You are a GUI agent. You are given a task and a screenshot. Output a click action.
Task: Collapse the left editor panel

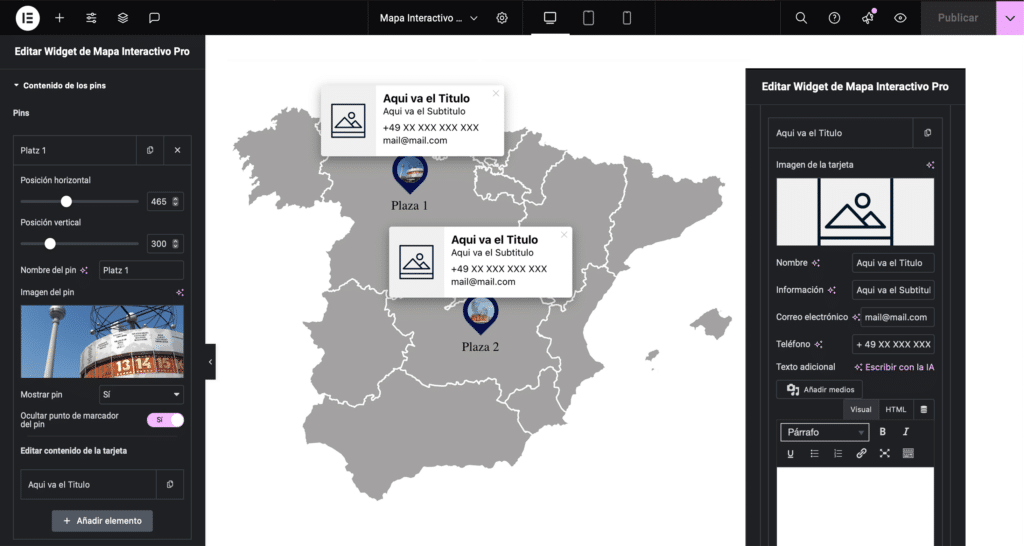click(210, 362)
